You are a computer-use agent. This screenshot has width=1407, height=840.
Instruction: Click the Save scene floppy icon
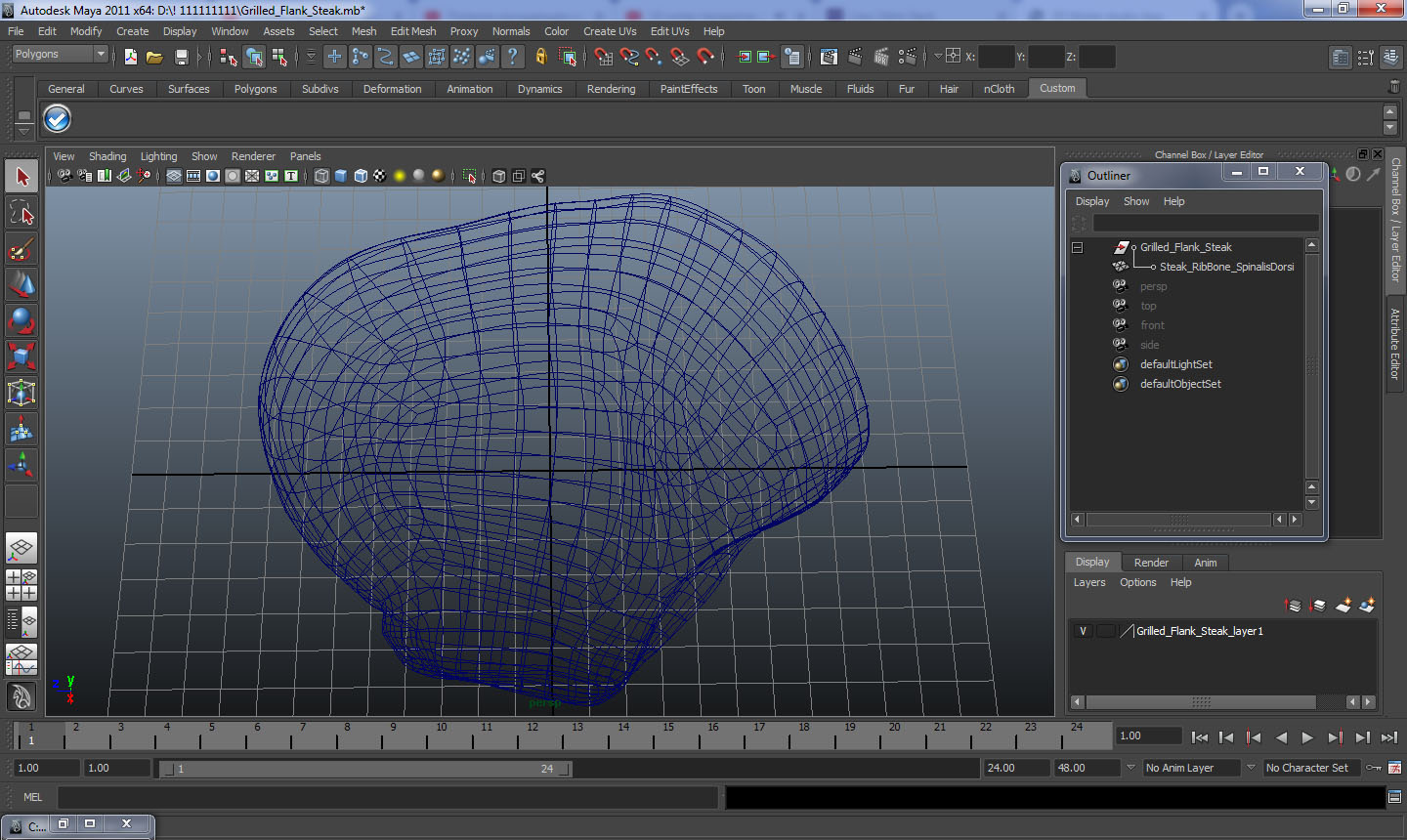(x=181, y=58)
